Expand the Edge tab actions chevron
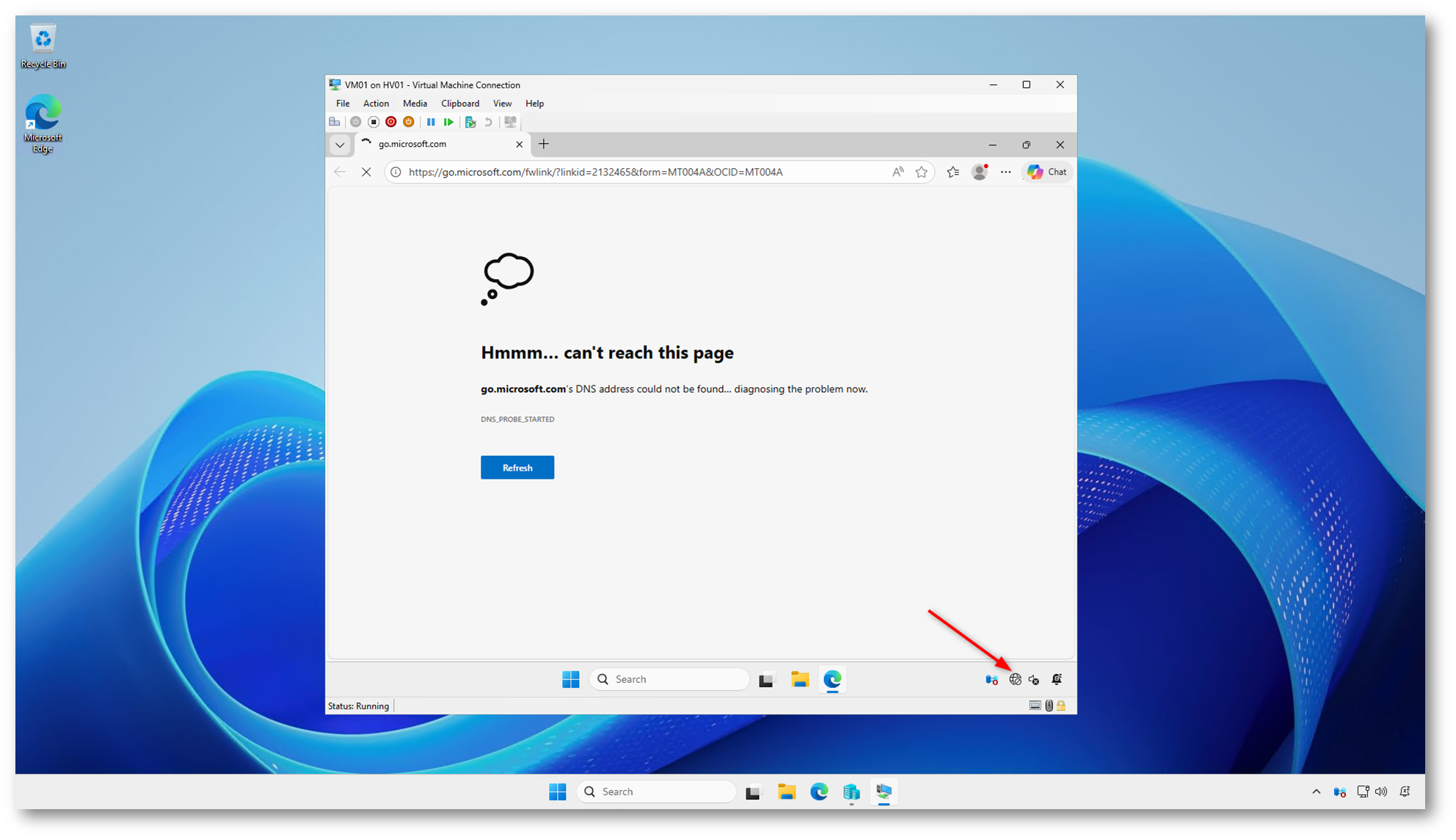Screen dimensions: 1456x840 340,145
